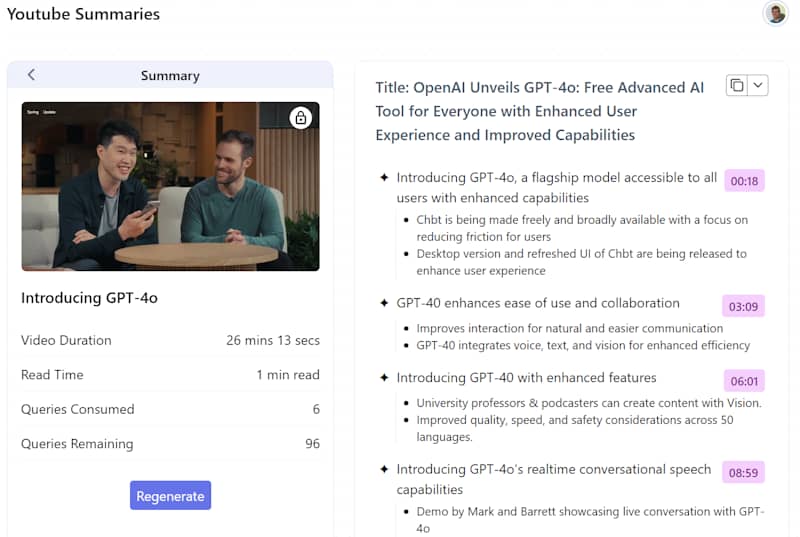Click the Video Duration label
This screenshot has width=800, height=537.
coord(66,340)
